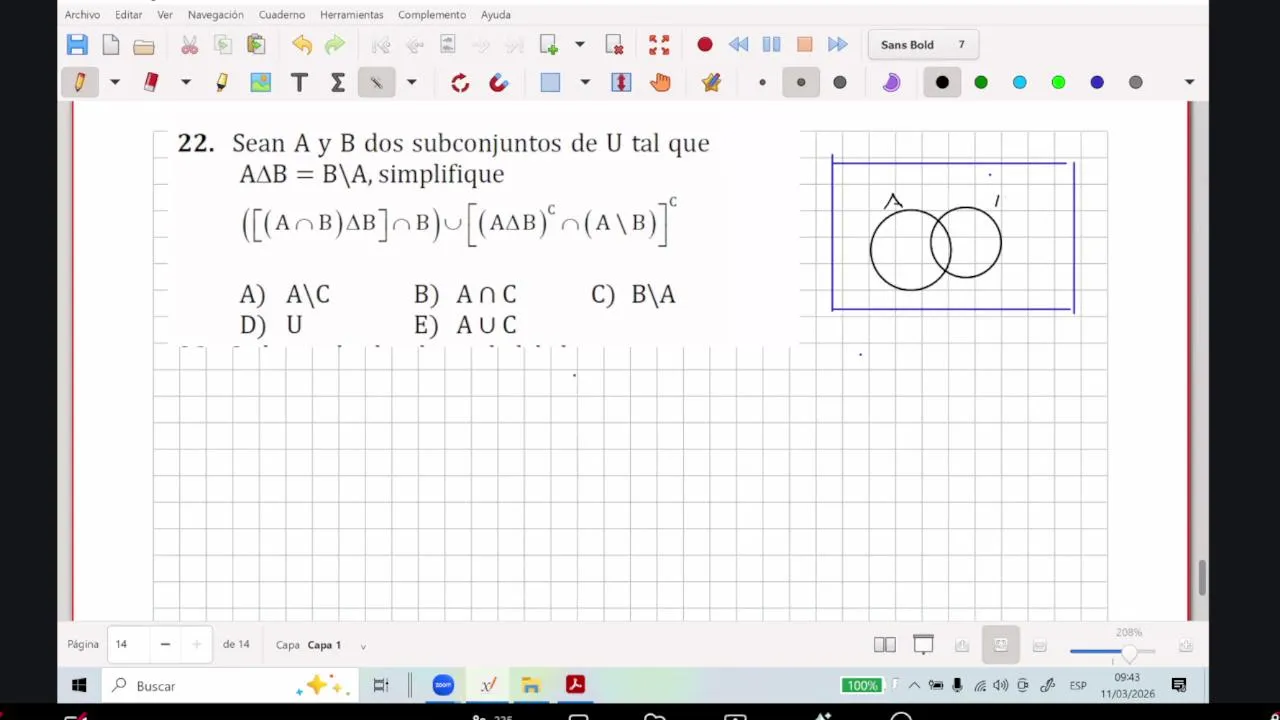Viewport: 1280px width, 720px height.
Task: Decrease page number with minus stepper
Action: (x=165, y=645)
